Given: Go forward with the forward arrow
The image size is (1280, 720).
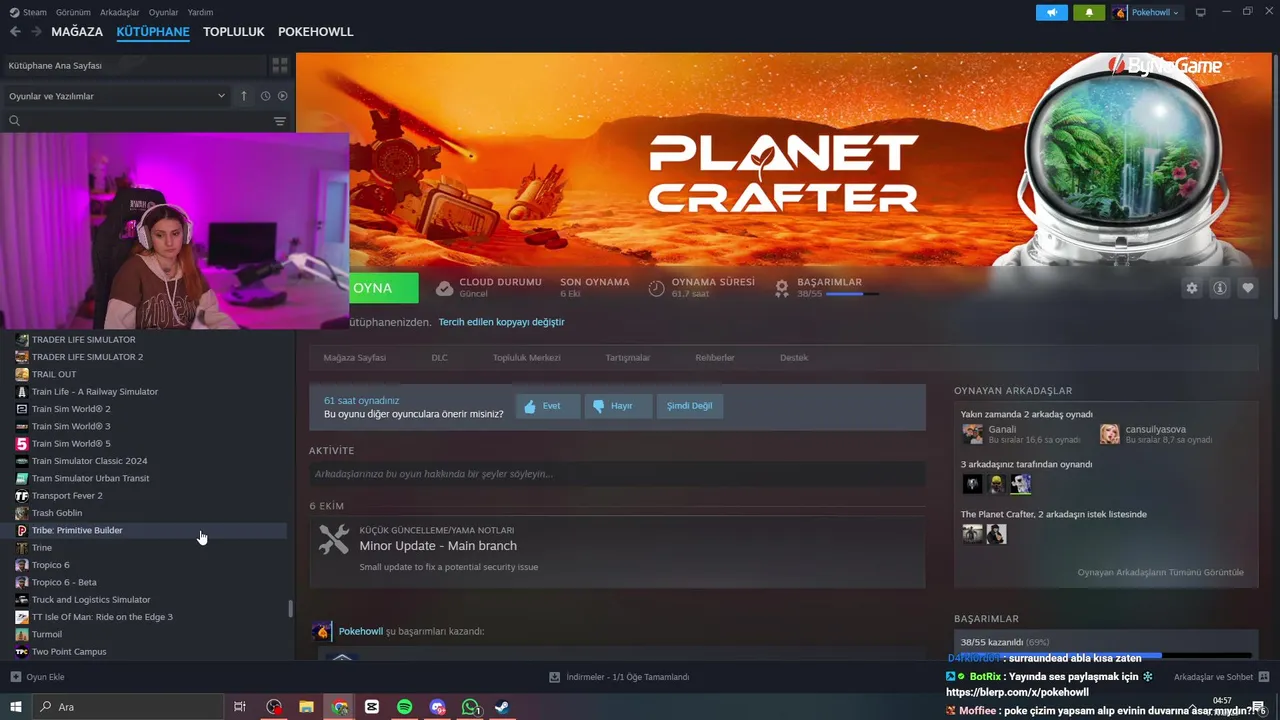Looking at the screenshot, I should coord(36,32).
